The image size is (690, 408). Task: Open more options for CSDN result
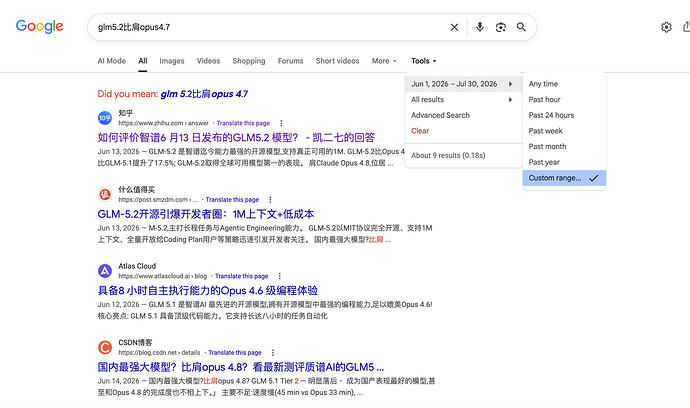(273, 353)
